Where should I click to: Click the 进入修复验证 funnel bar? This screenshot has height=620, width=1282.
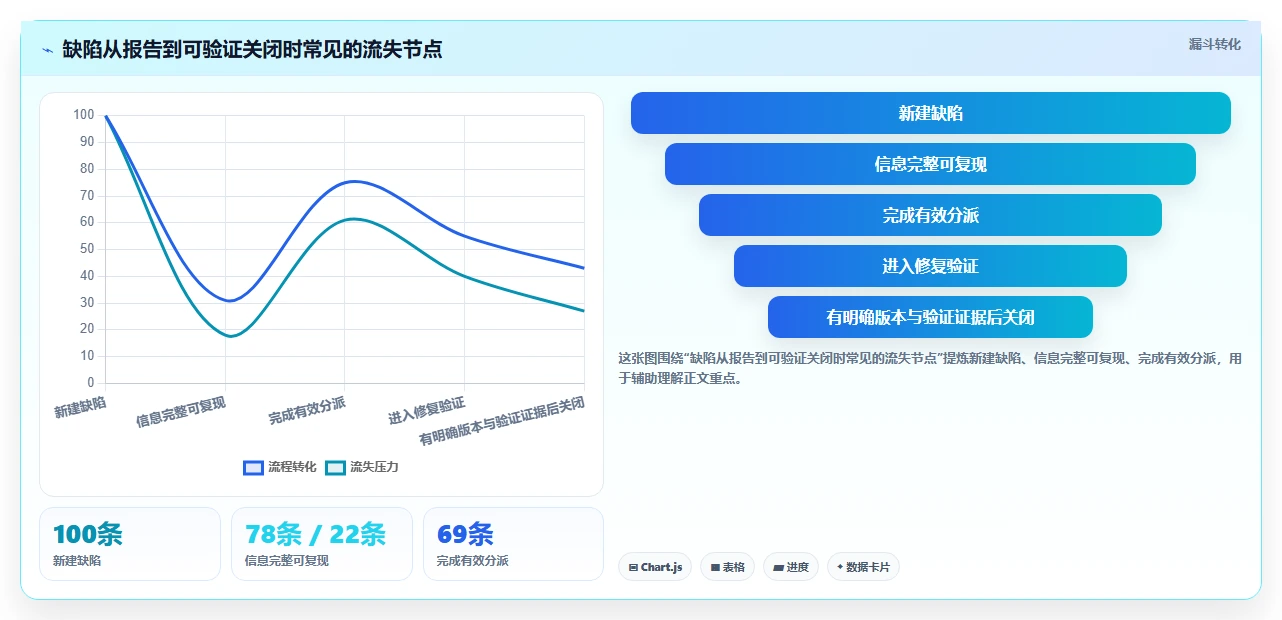pyautogui.click(x=930, y=266)
